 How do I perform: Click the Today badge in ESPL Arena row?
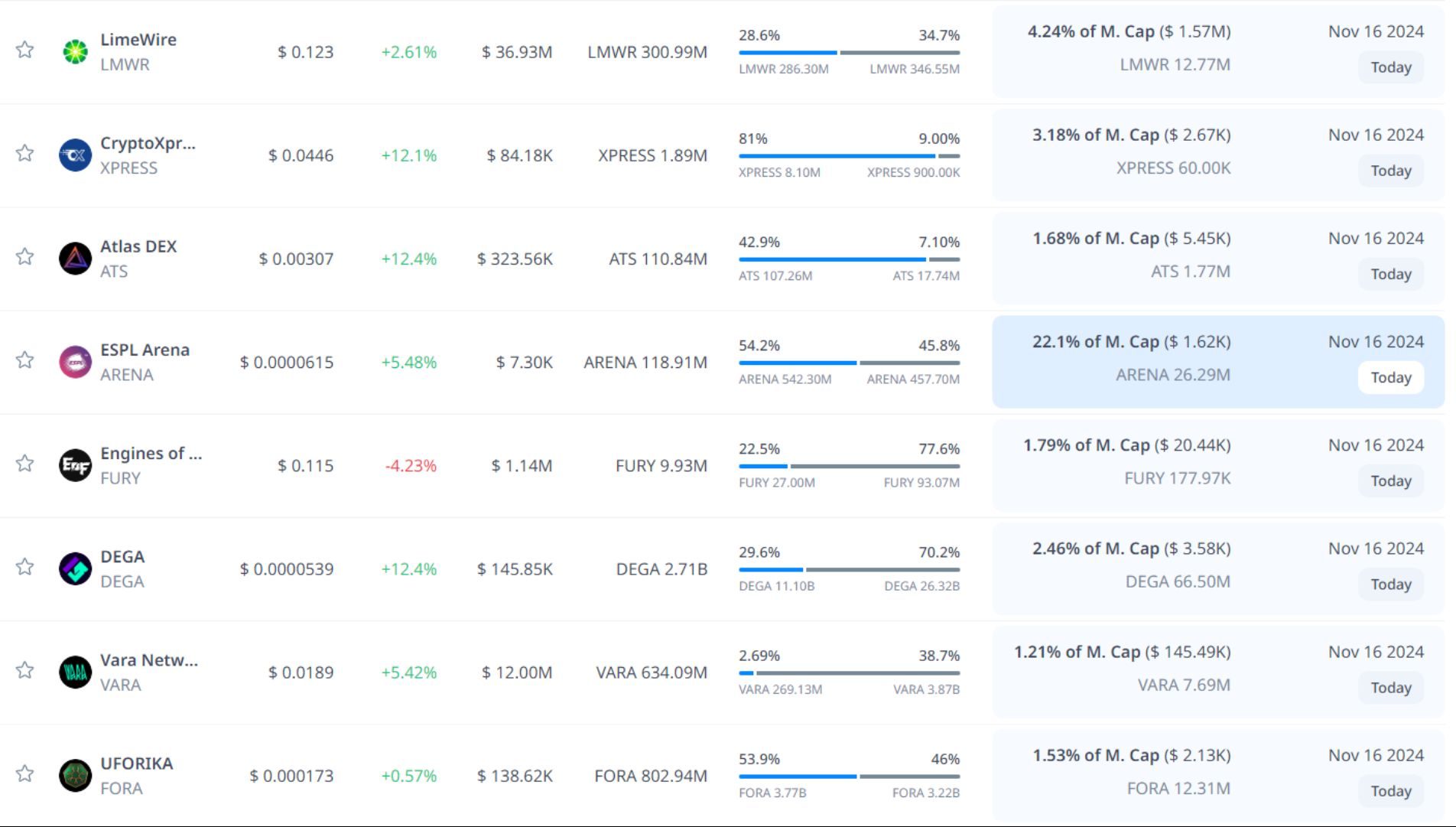(1390, 378)
